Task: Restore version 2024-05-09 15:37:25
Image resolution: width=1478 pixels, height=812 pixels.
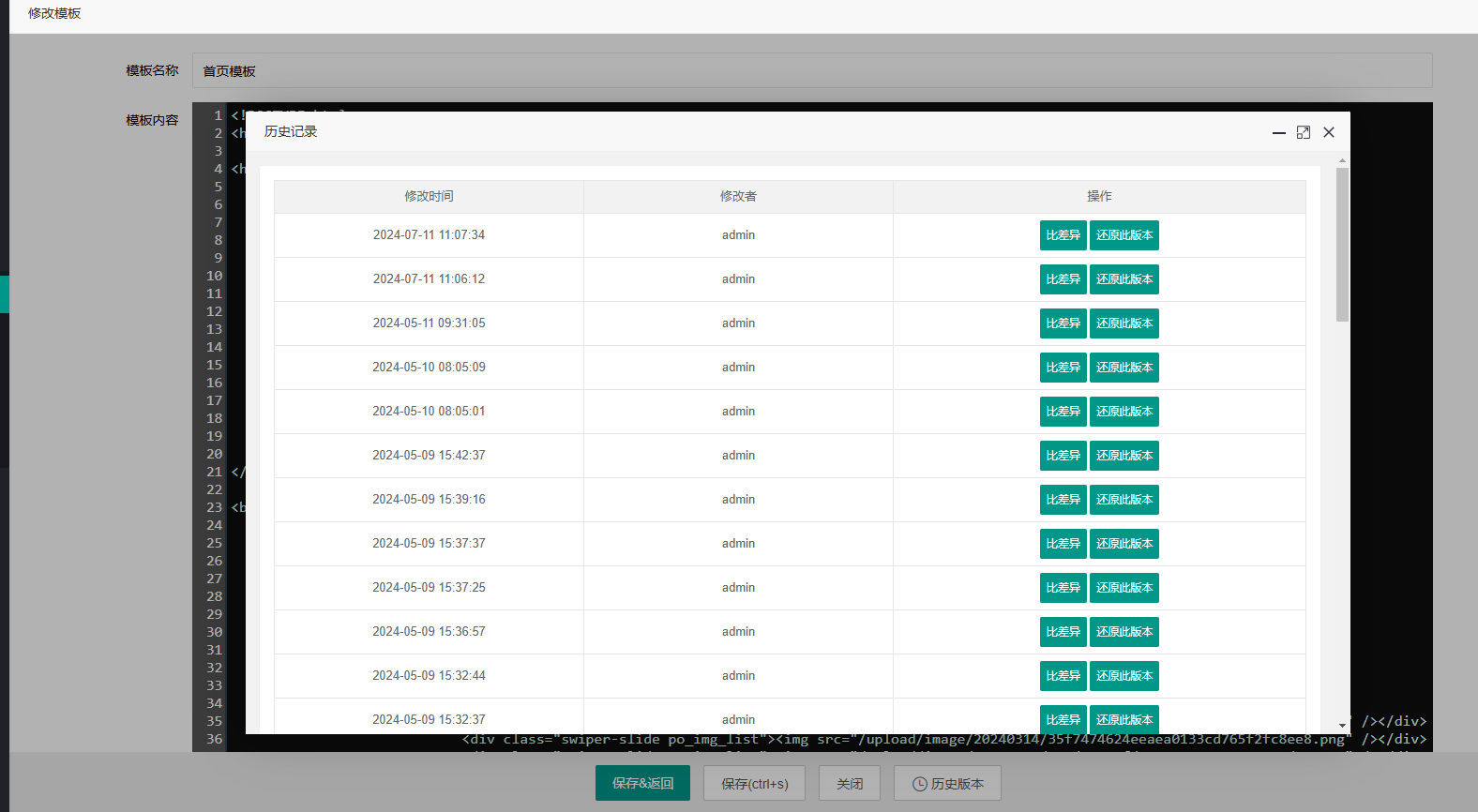Action: pyautogui.click(x=1124, y=588)
